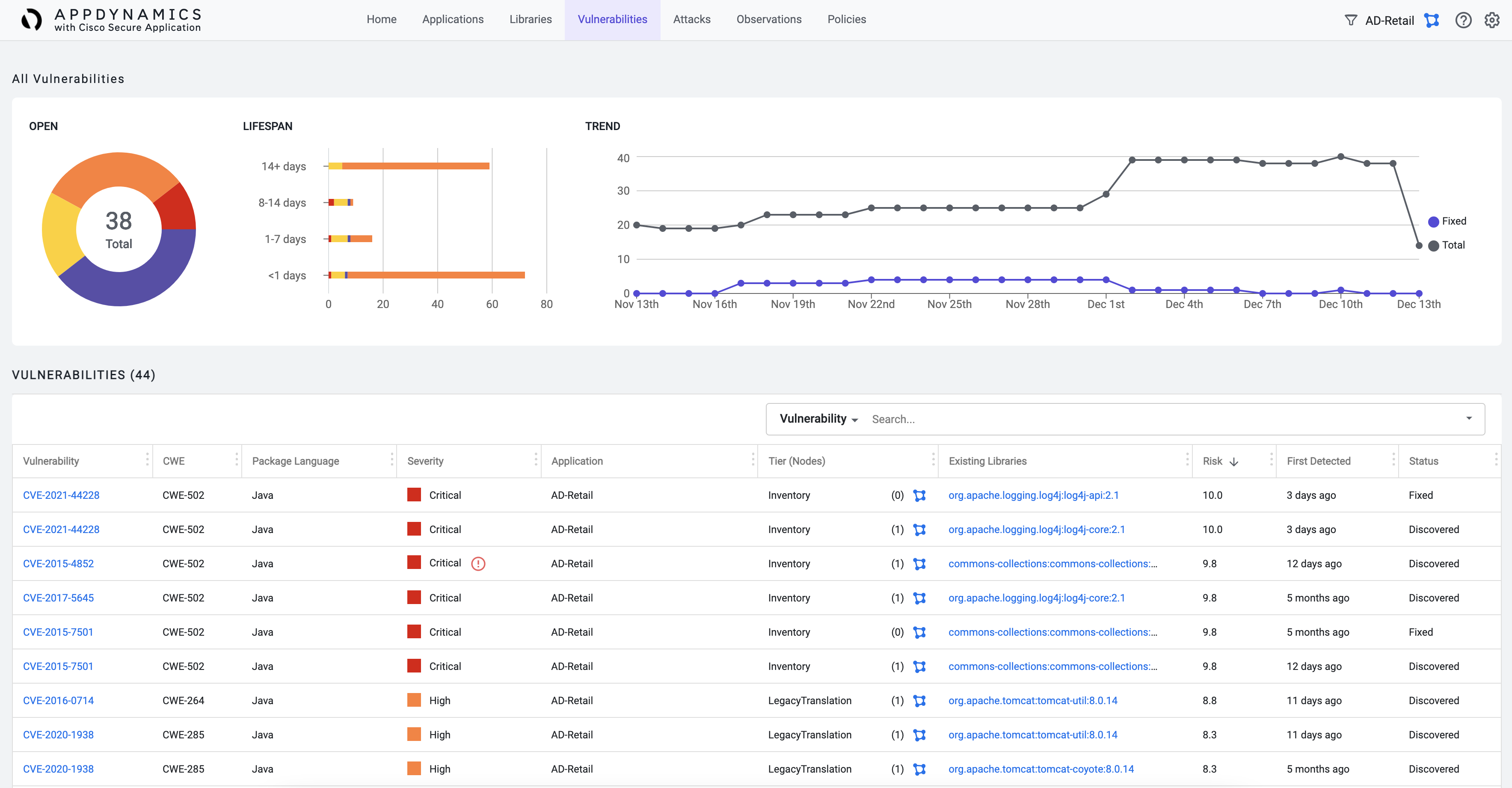Image resolution: width=1512 pixels, height=788 pixels.
Task: Open the CVE-2017-5645 vulnerability link
Action: [58, 598]
